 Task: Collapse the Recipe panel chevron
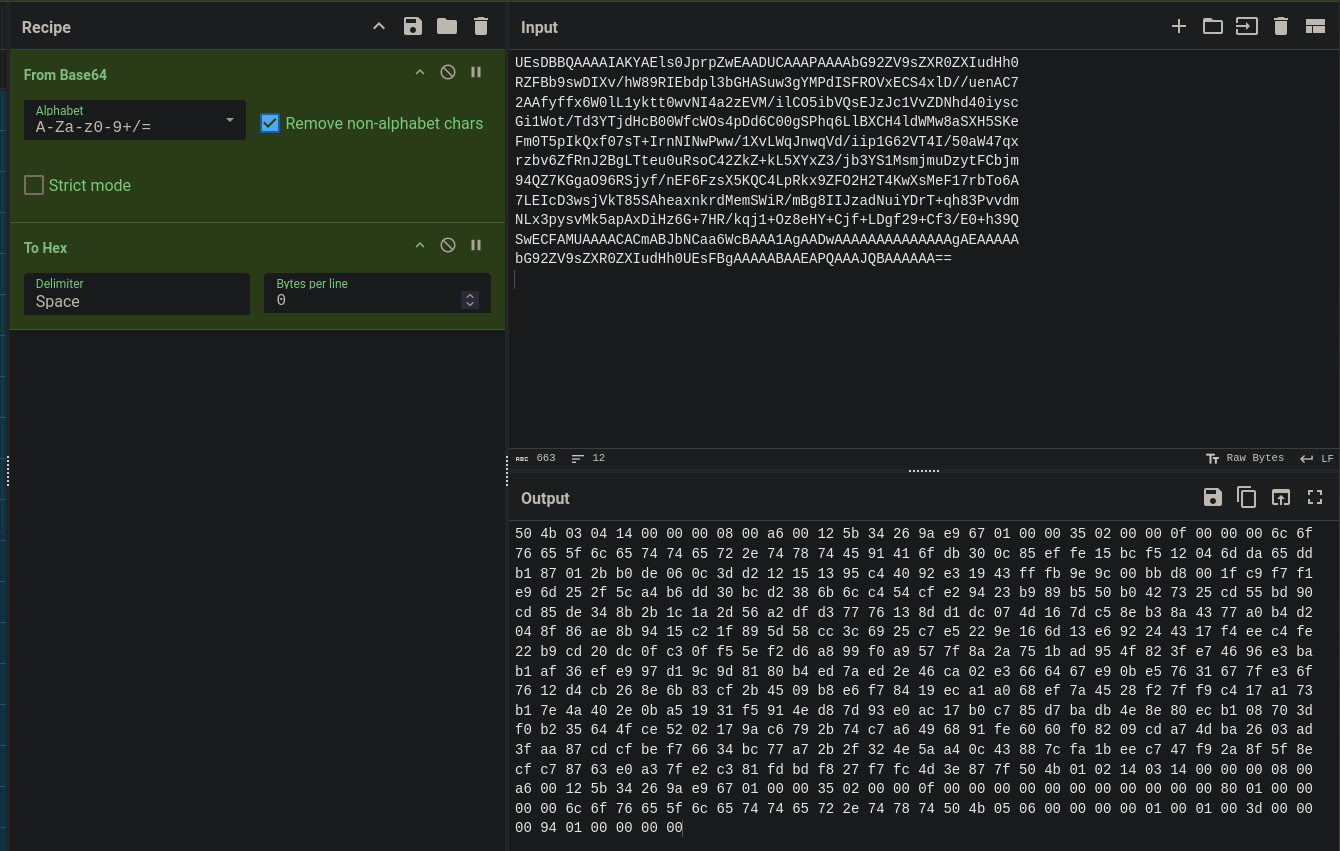[x=379, y=27]
